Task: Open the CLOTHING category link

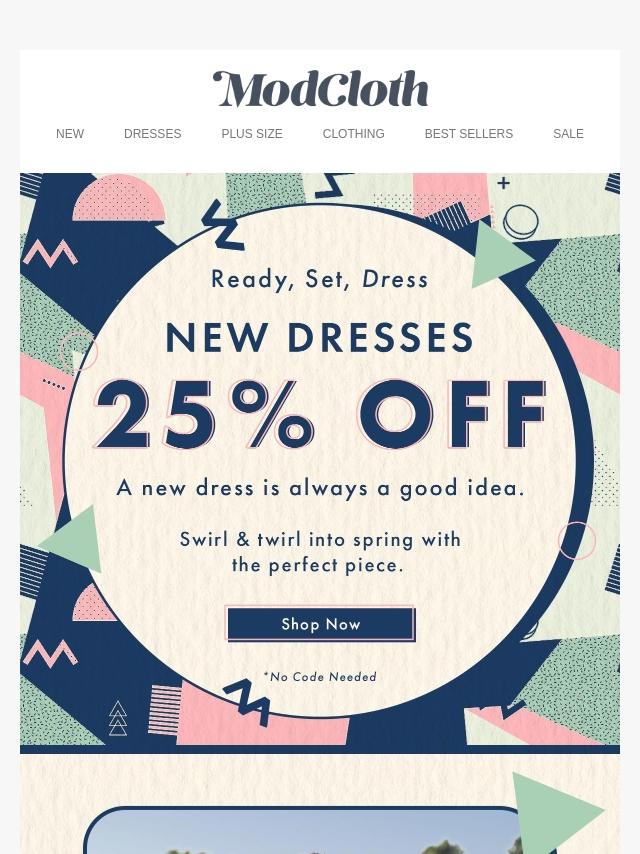Action: (353, 134)
